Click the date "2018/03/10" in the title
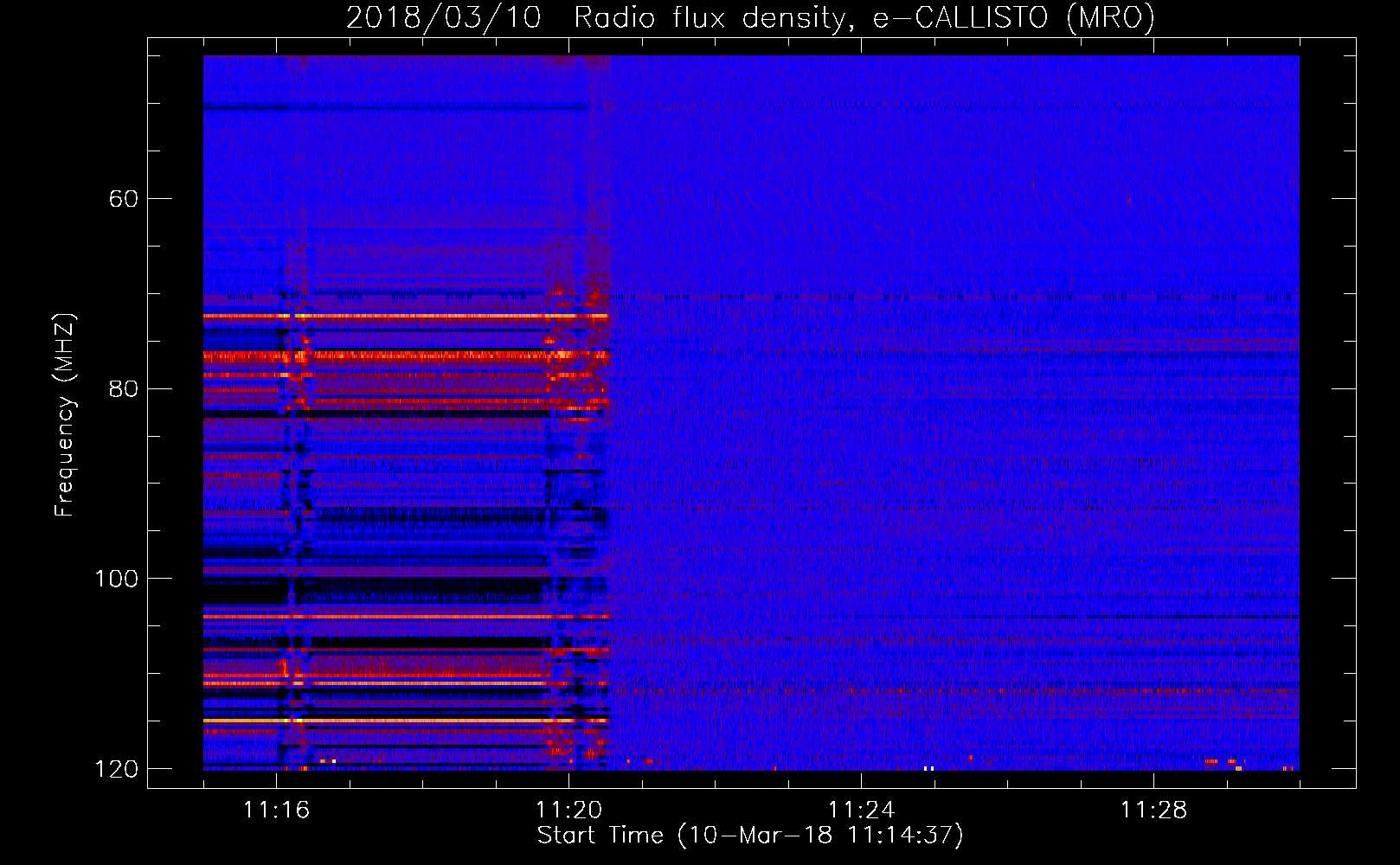This screenshot has width=1400, height=865. tap(443, 18)
